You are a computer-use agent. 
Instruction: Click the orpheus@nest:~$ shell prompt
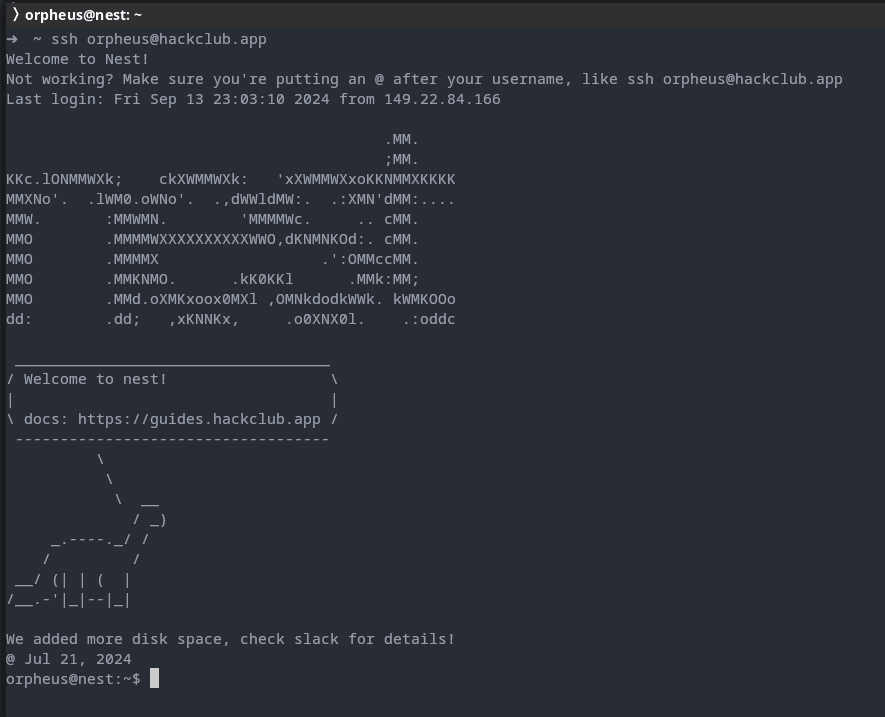tap(73, 679)
